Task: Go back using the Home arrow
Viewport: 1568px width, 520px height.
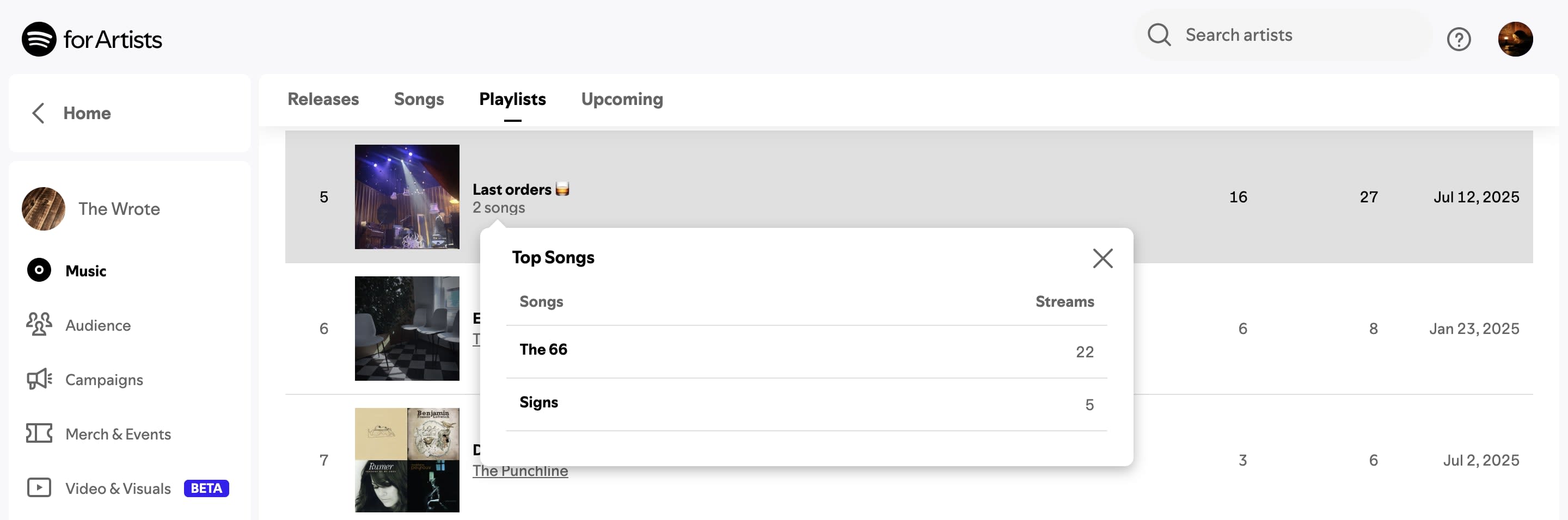Action: pos(38,113)
